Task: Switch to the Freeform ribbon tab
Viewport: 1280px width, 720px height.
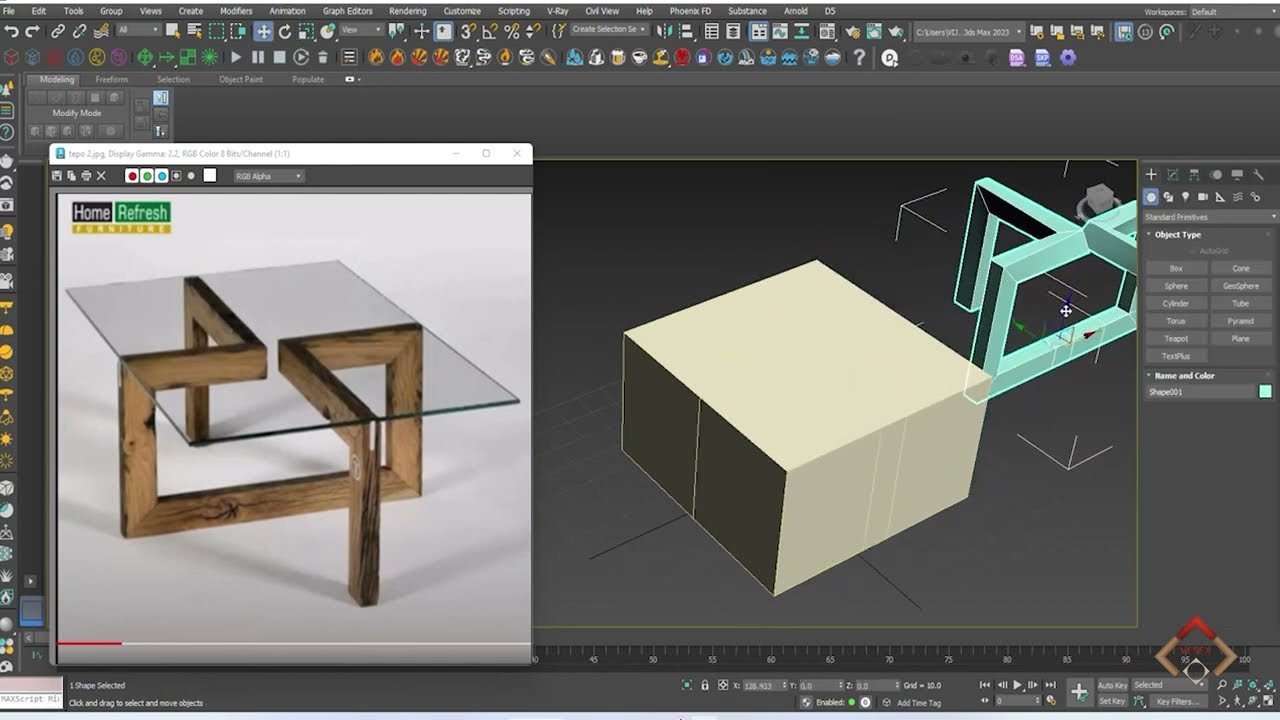Action: [x=112, y=79]
